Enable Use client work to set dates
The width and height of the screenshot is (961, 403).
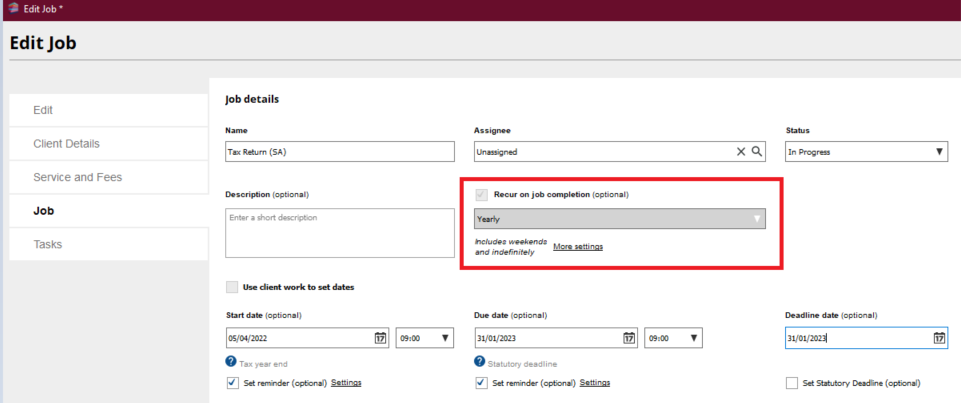click(x=232, y=287)
